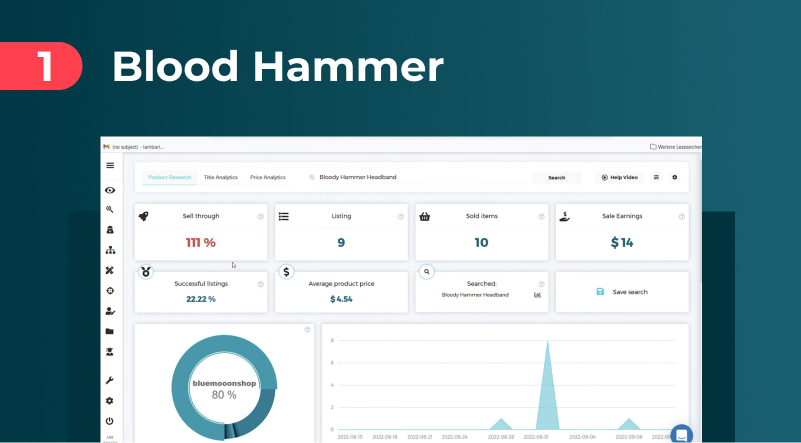The width and height of the screenshot is (801, 443).
Task: Click the eye icon in the sidebar
Action: (x=110, y=190)
